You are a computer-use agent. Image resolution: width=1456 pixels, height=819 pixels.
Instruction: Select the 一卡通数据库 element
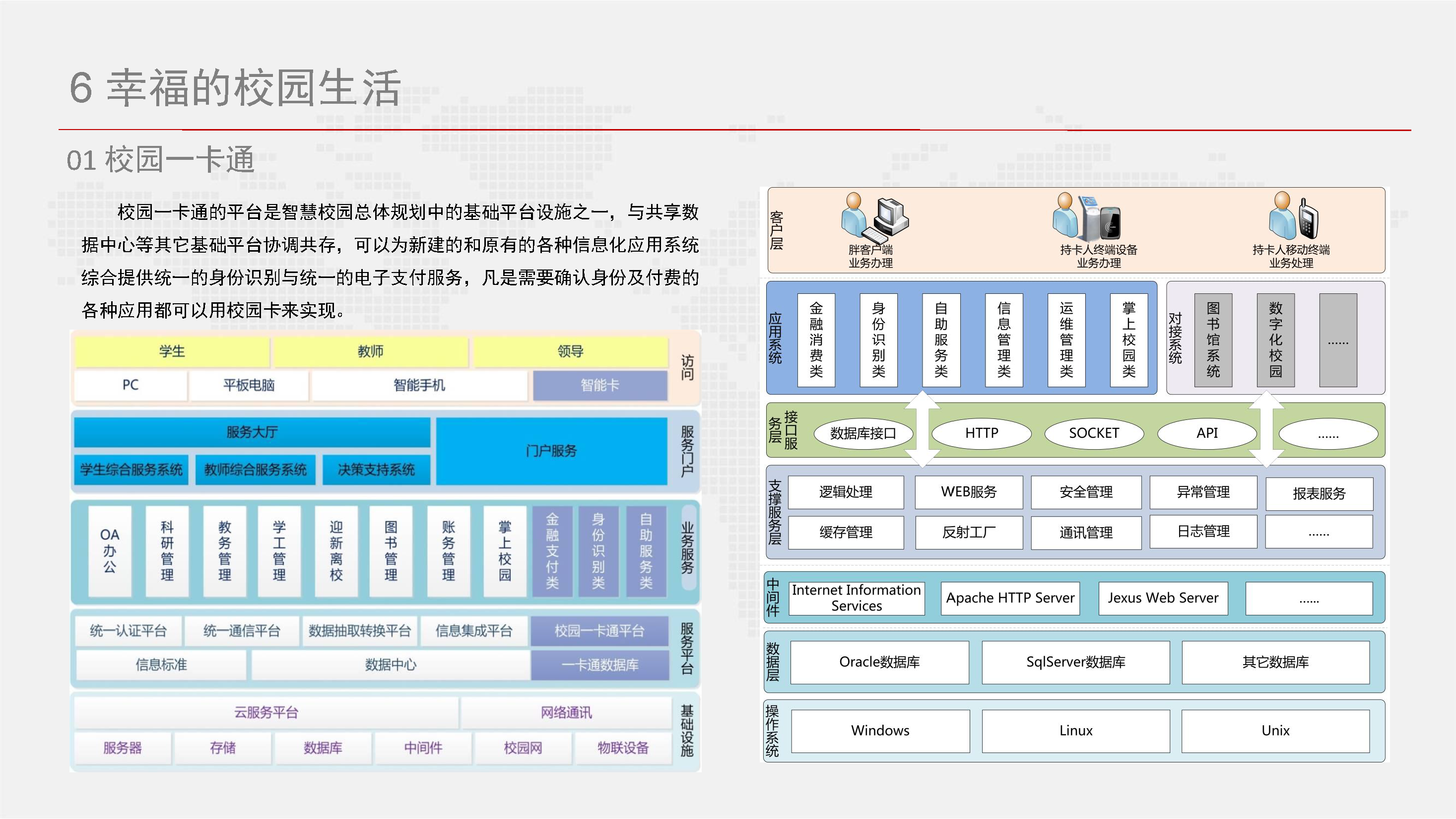pos(601,665)
